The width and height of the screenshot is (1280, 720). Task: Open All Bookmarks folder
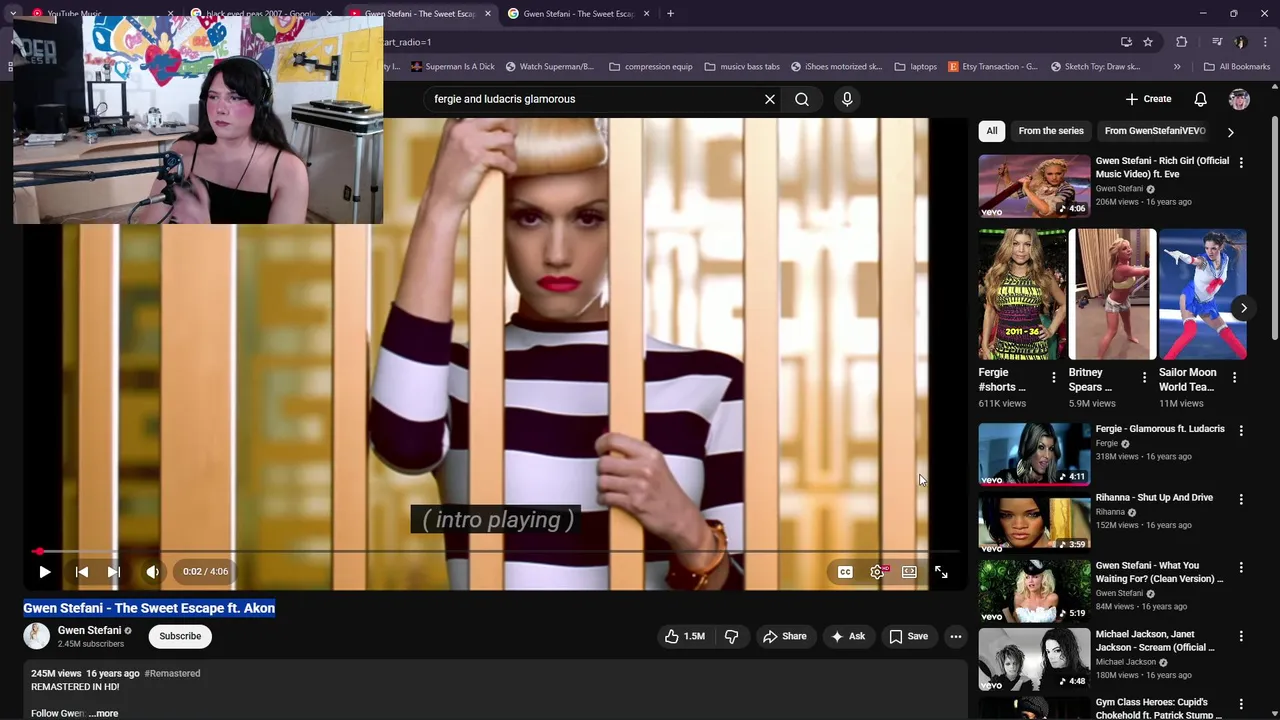point(1237,67)
